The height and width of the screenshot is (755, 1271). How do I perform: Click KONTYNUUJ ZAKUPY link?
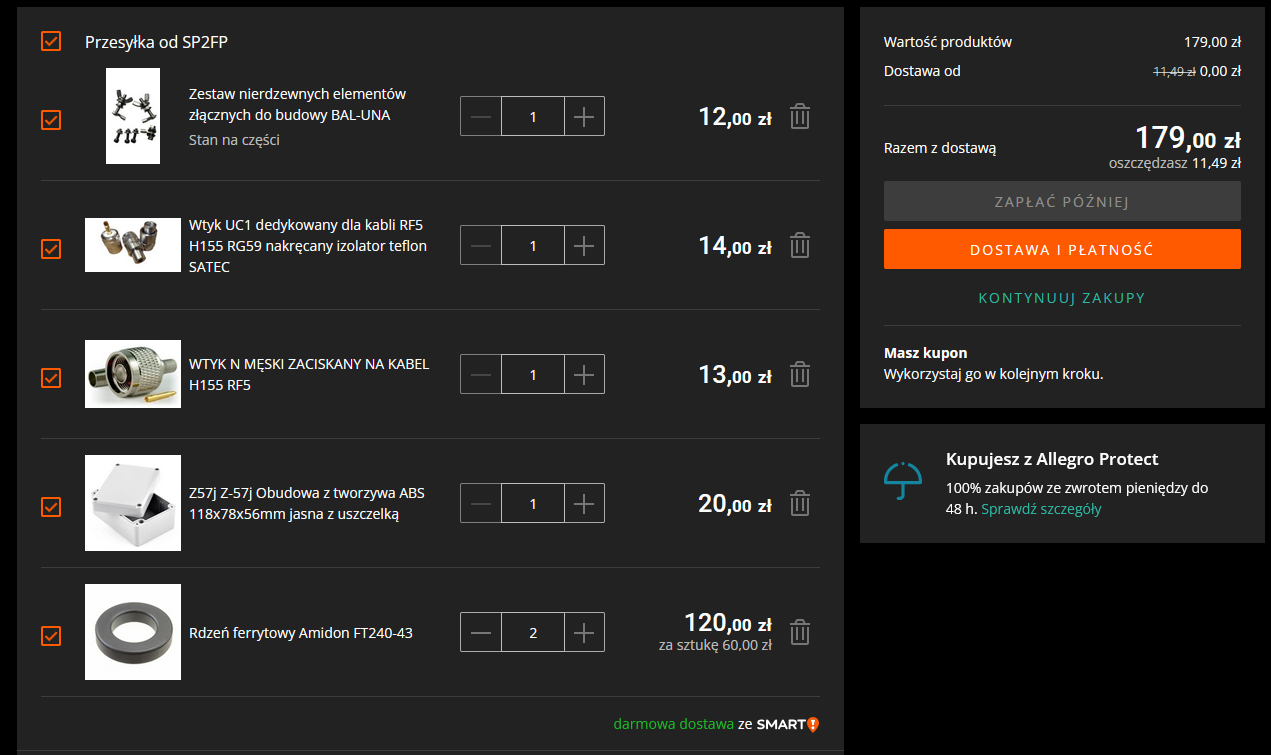1062,298
